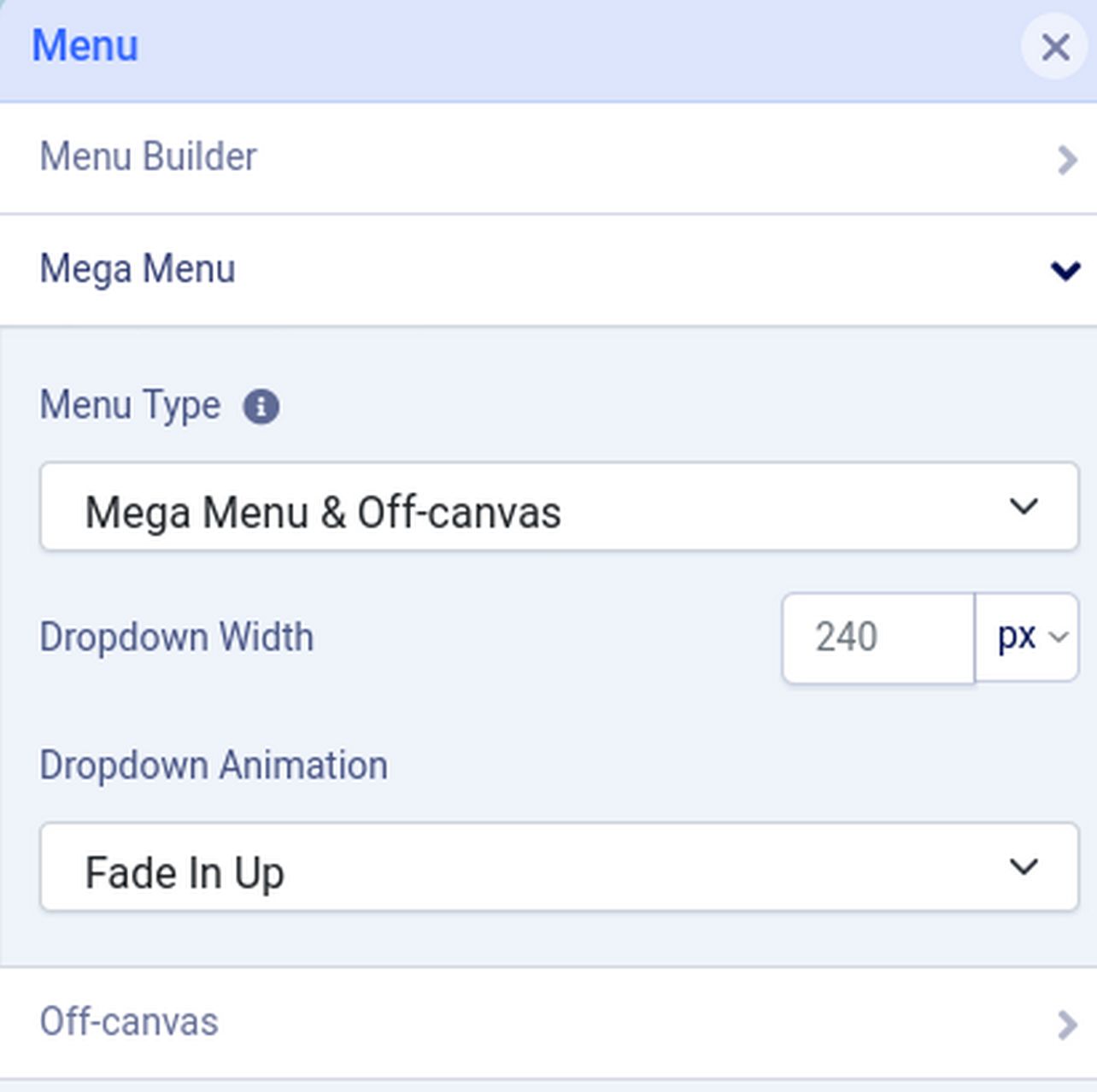The image size is (1097, 1092).
Task: Click the Menu Type info icon
Action: click(261, 407)
